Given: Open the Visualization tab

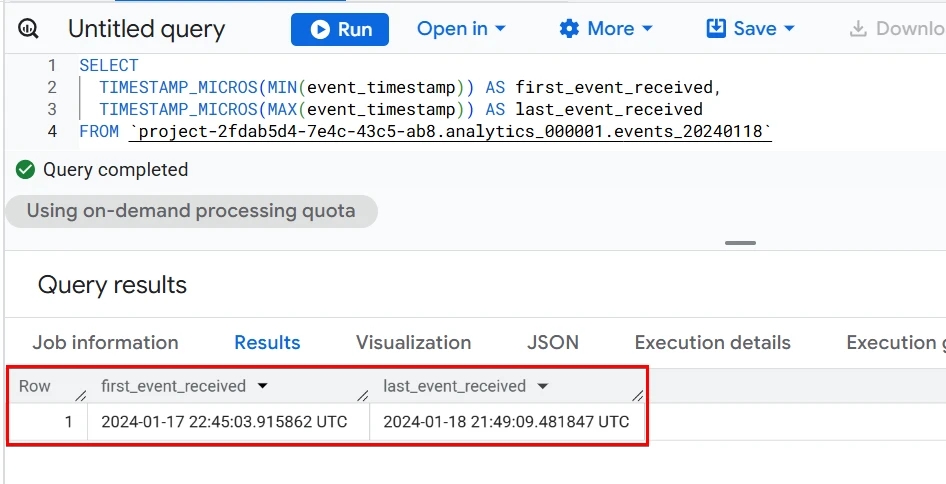Looking at the screenshot, I should pyautogui.click(x=413, y=342).
